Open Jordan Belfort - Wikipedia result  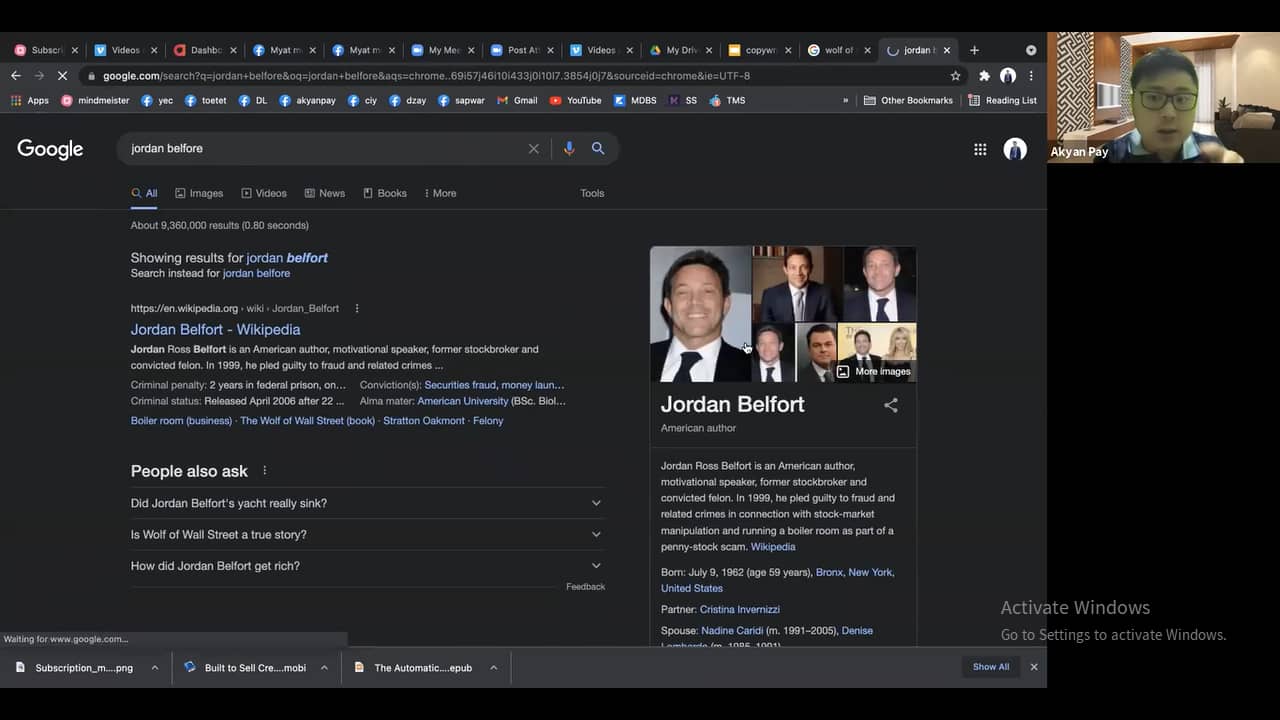[x=215, y=329]
